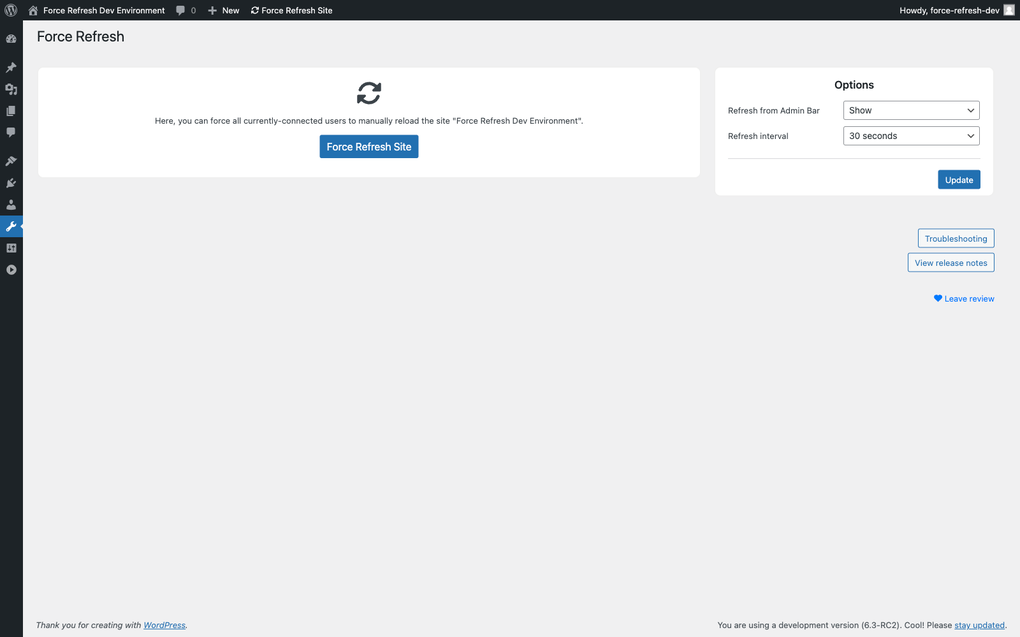Click the WordPress logo in the admin bar
This screenshot has height=637, width=1020.
pyautogui.click(x=10, y=10)
